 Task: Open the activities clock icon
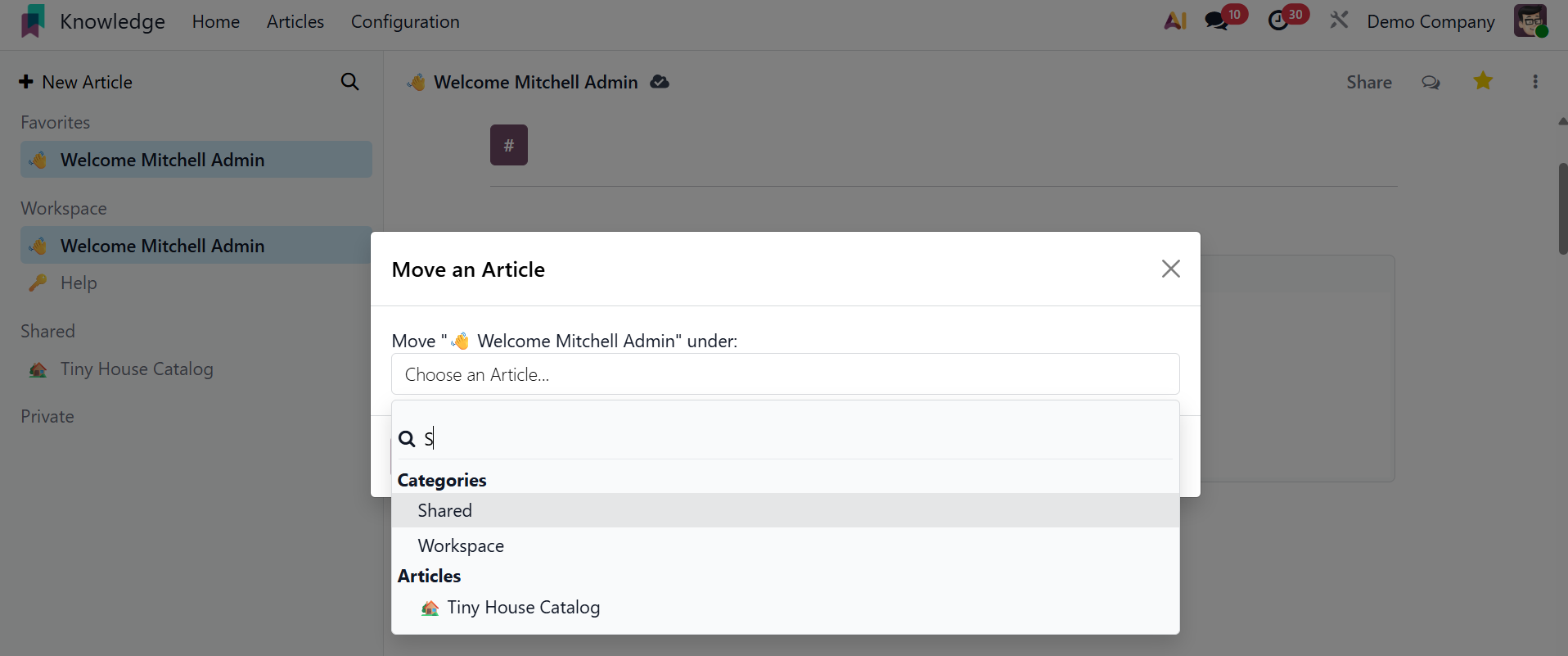coord(1278,21)
